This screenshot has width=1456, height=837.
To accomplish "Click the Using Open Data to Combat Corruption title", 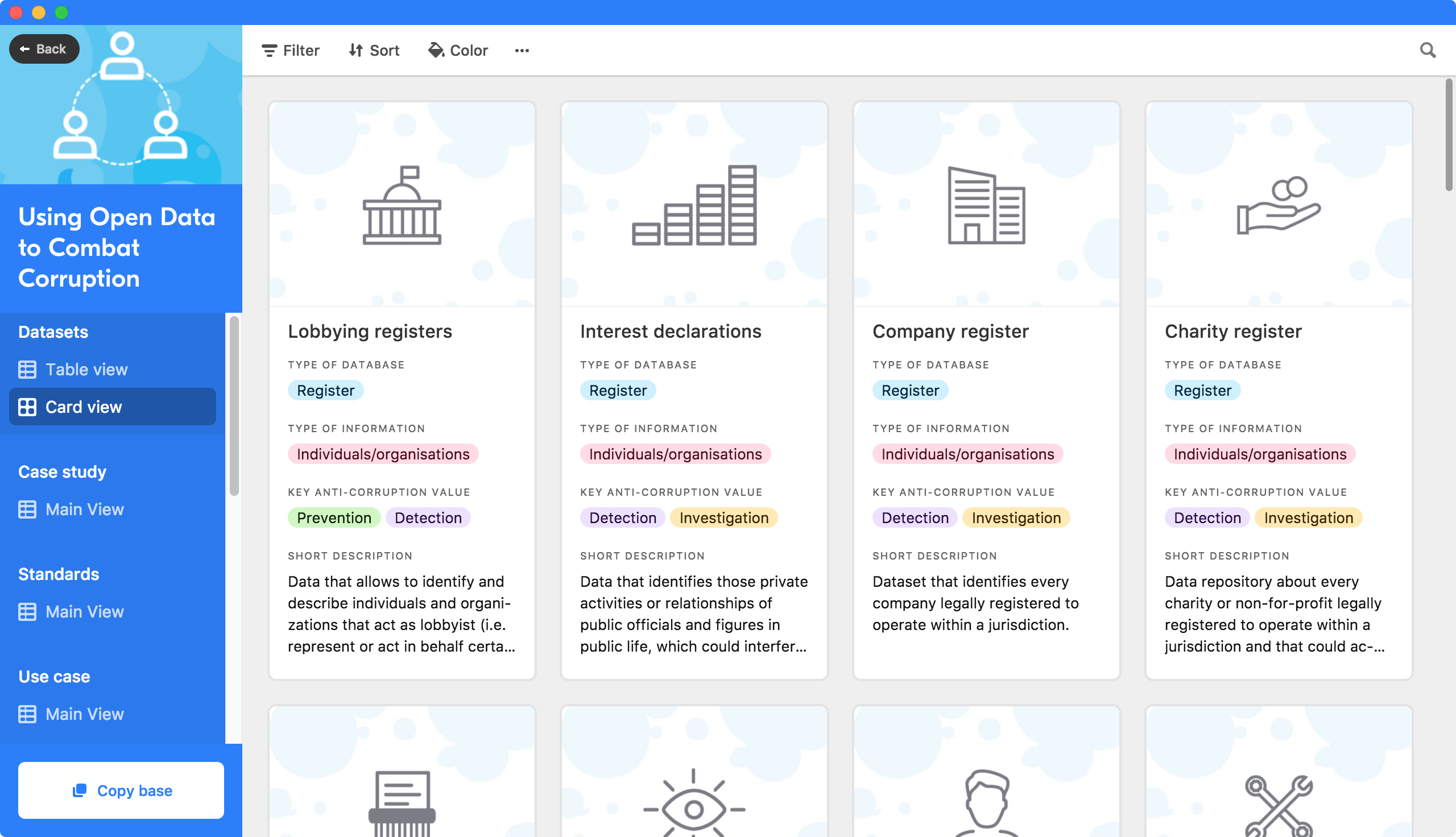I will click(x=117, y=247).
